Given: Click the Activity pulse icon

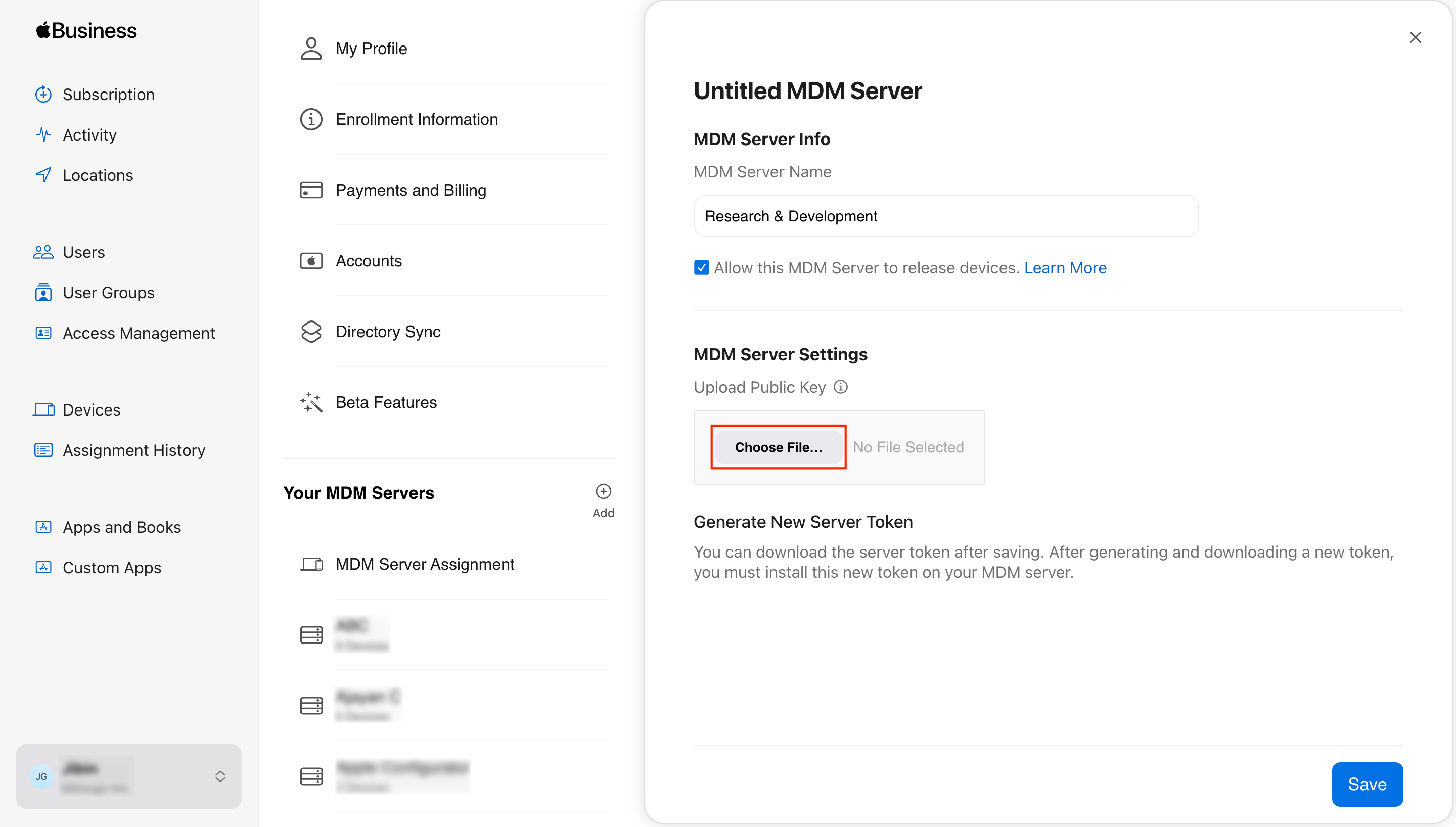Looking at the screenshot, I should coord(43,134).
